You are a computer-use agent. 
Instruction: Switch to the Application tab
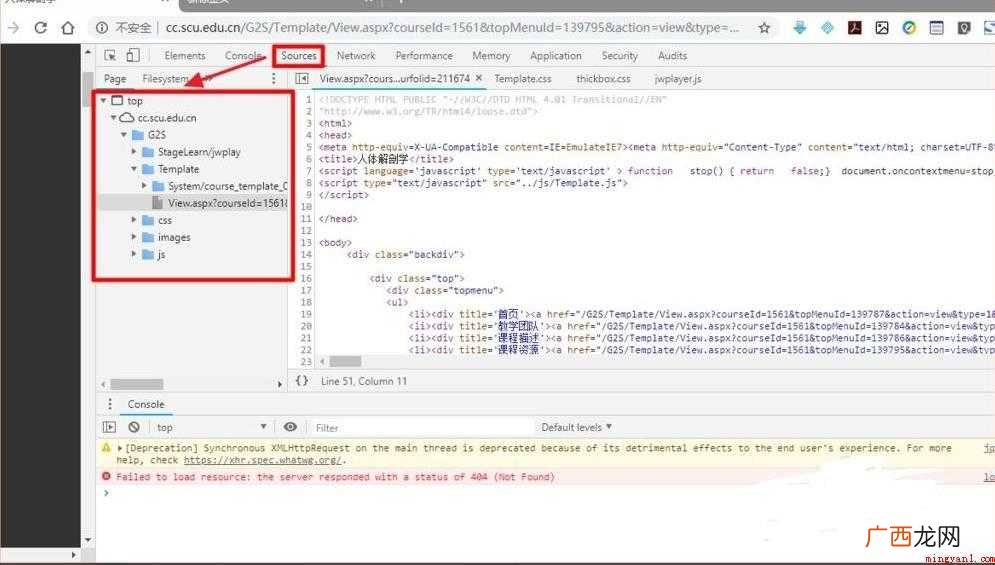[x=556, y=56]
